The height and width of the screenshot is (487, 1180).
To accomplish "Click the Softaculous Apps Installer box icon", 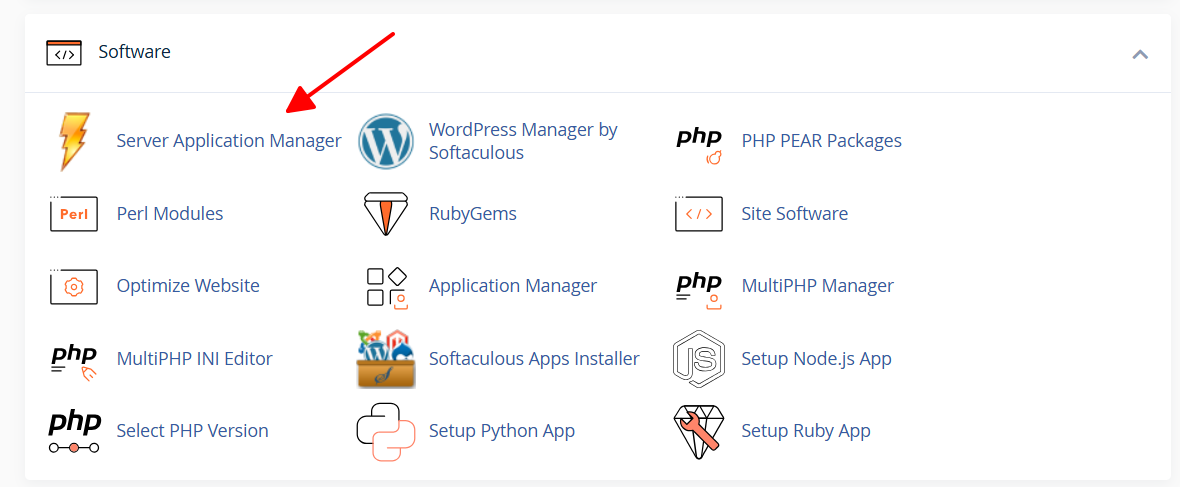I will 386,359.
